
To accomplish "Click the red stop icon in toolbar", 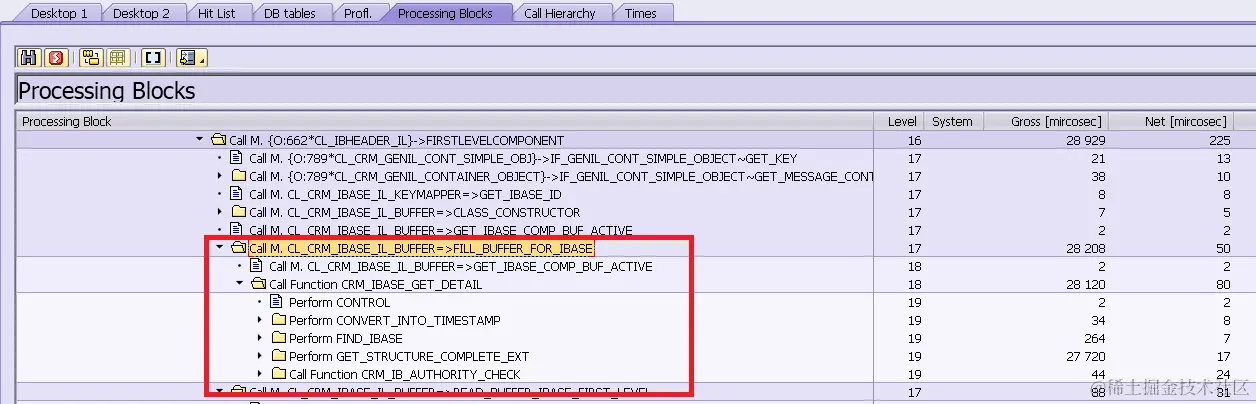I will coord(56,57).
